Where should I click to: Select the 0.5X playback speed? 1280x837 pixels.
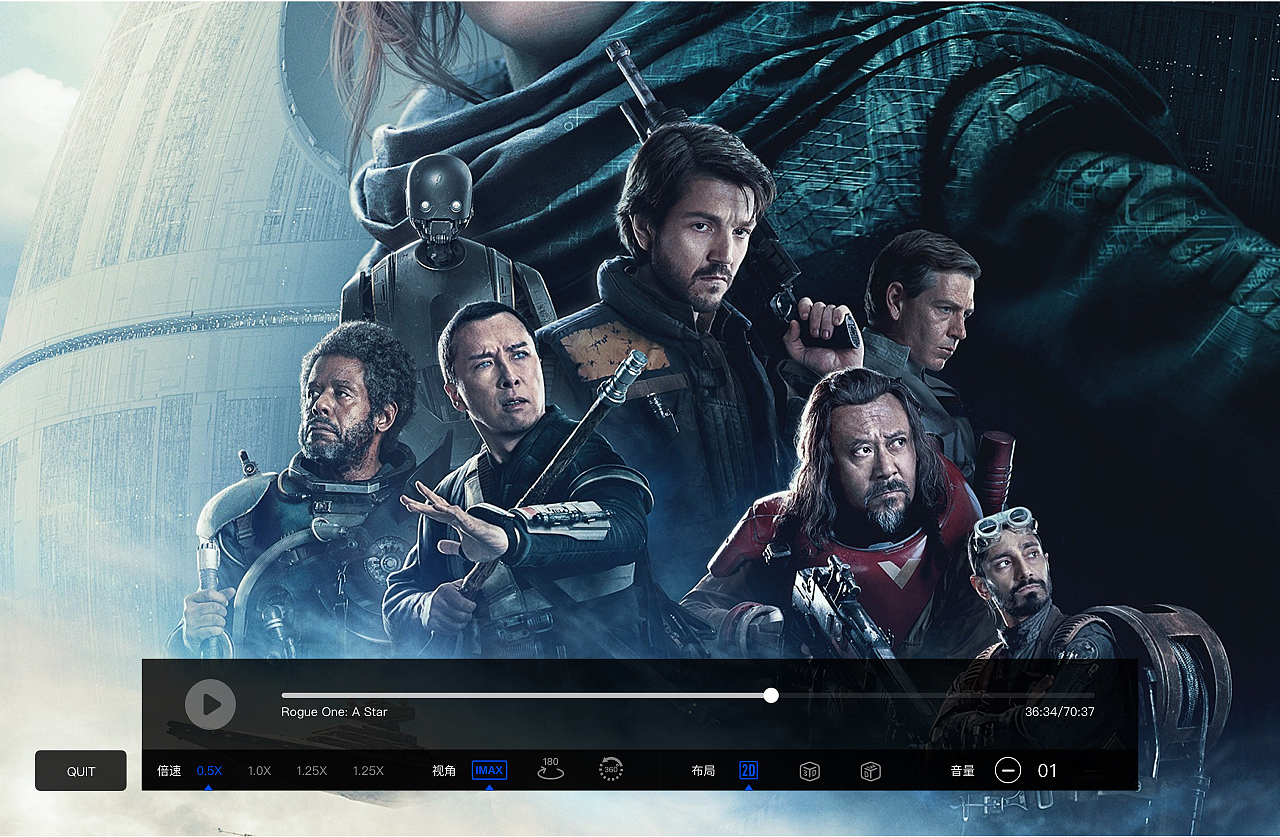[x=209, y=771]
